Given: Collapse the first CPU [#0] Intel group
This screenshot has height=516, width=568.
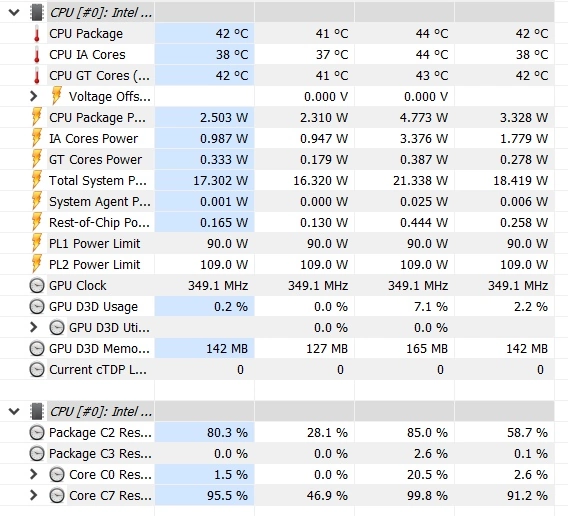Looking at the screenshot, I should (14, 13).
